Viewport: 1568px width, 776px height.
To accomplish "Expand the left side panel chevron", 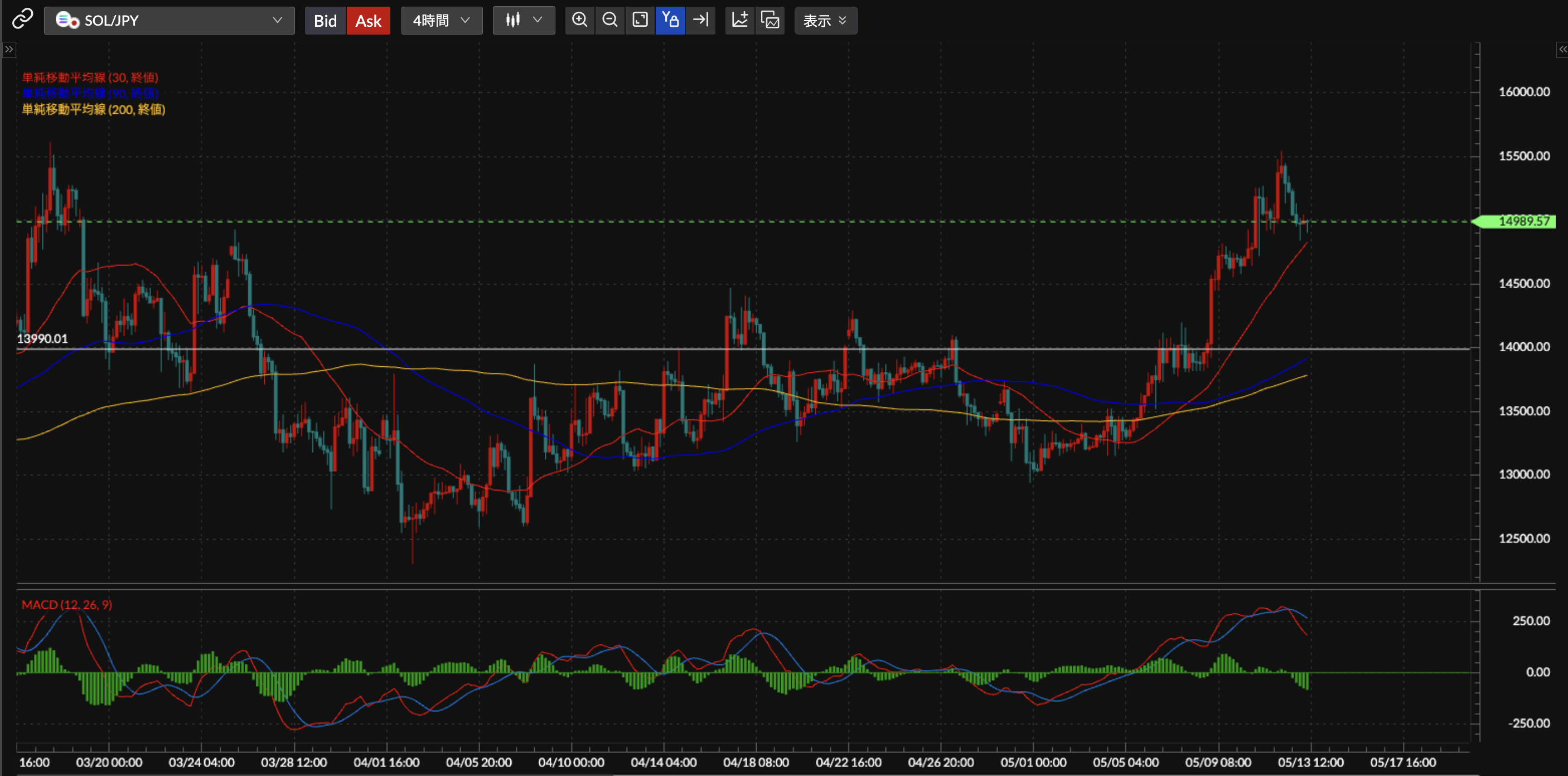I will click(x=8, y=49).
